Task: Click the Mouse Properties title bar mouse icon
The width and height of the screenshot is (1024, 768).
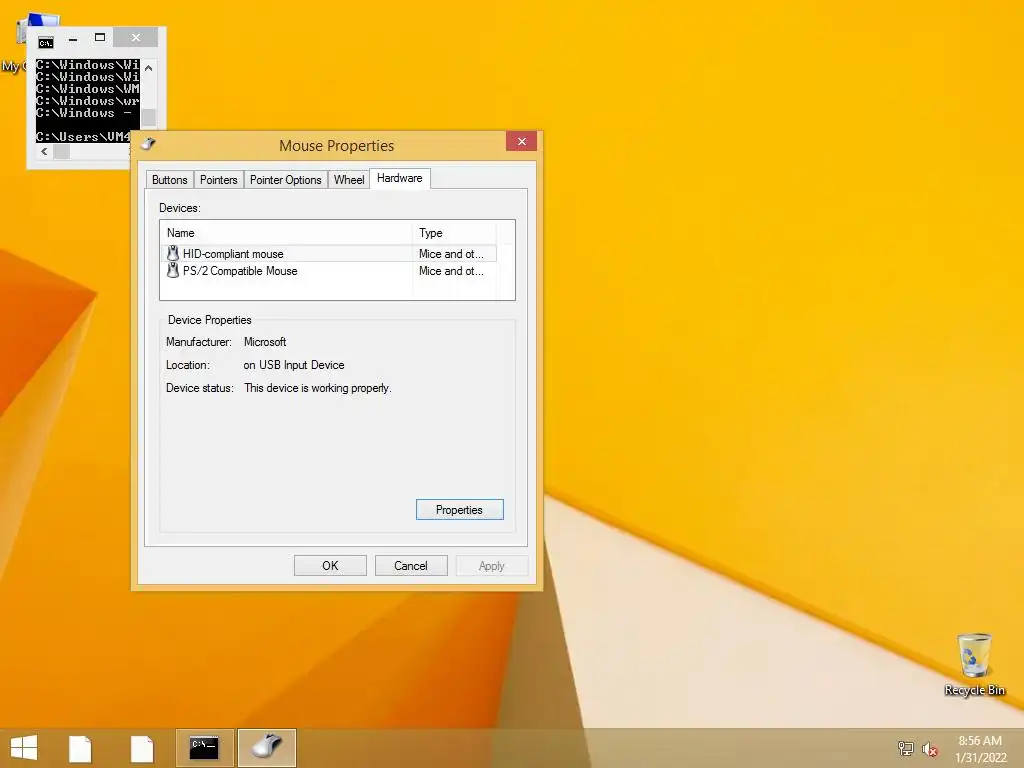Action: [149, 144]
